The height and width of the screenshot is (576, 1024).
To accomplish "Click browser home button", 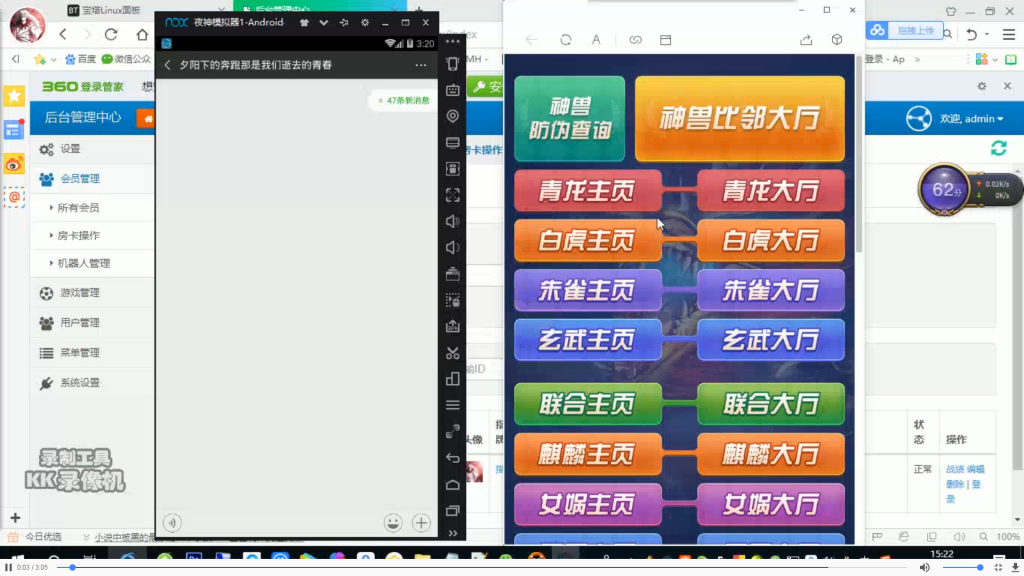I will point(142,34).
